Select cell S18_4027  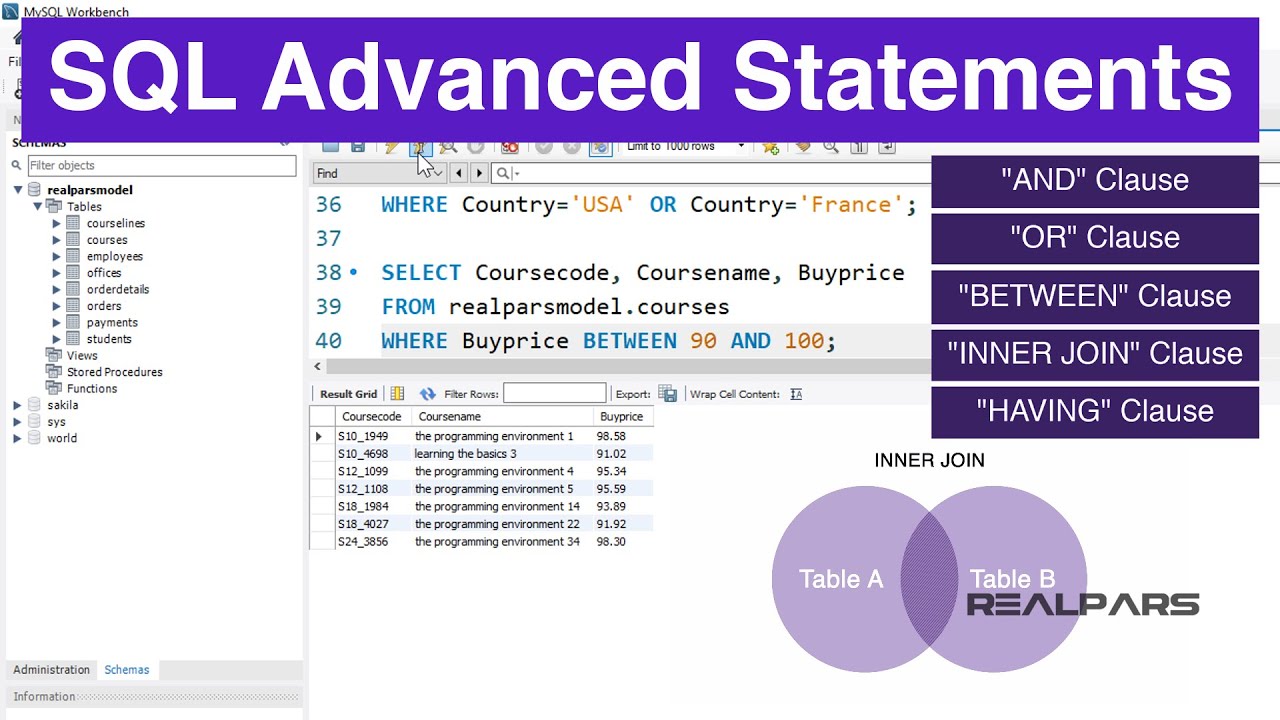point(372,524)
